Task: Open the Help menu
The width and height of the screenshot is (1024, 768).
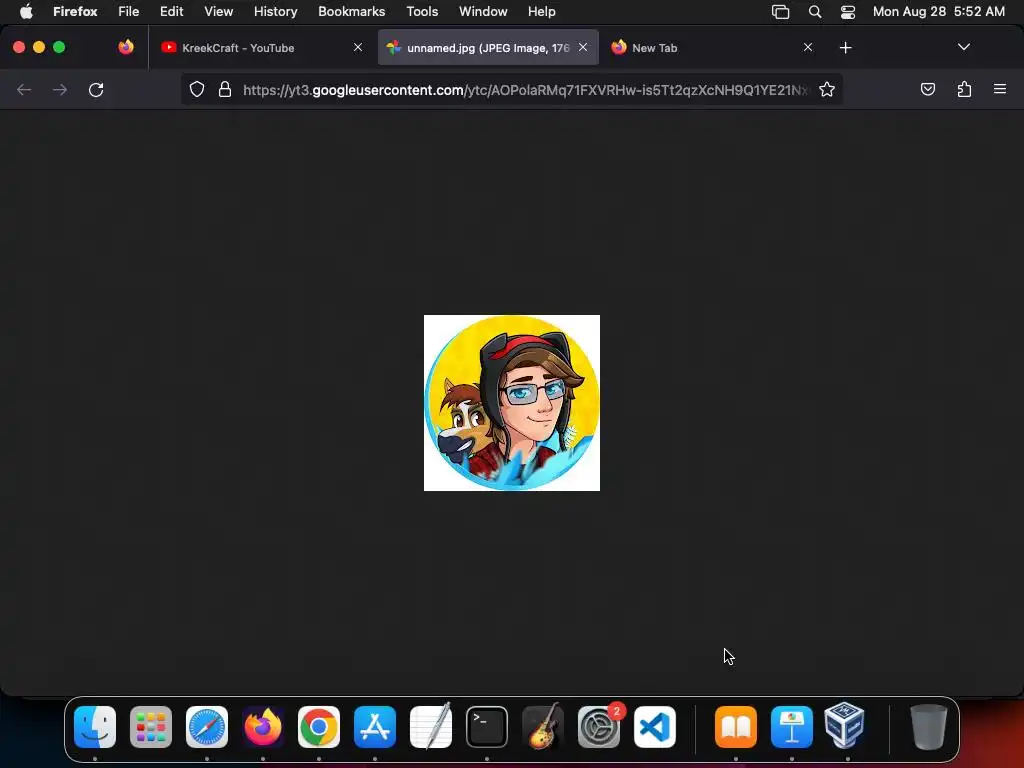Action: click(x=541, y=12)
